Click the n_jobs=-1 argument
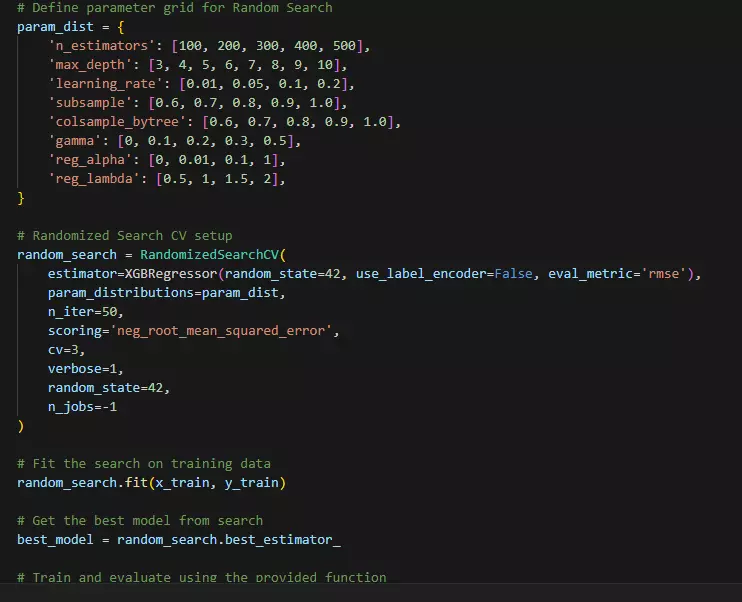The image size is (742, 602). pyautogui.click(x=82, y=407)
